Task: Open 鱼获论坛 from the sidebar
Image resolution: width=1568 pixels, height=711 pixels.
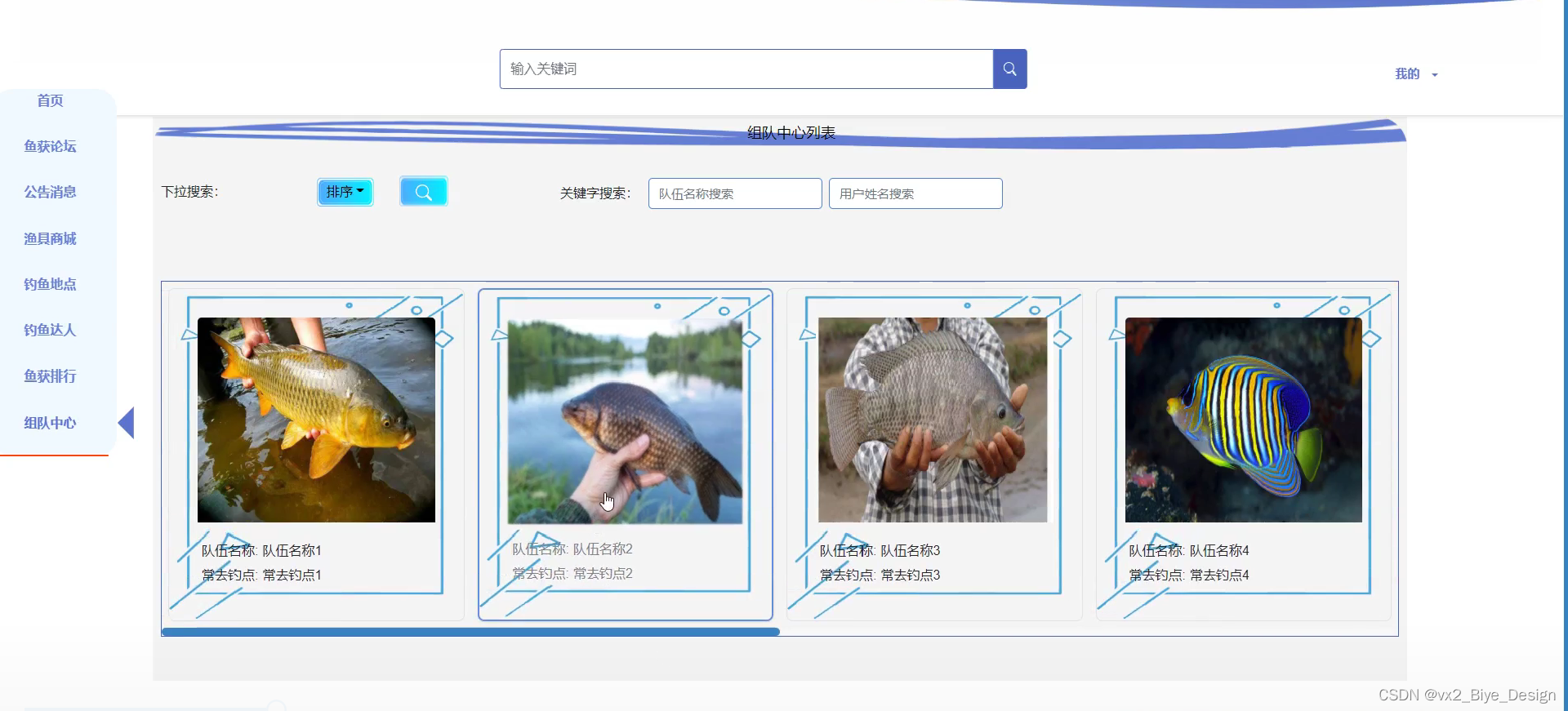Action: [50, 146]
